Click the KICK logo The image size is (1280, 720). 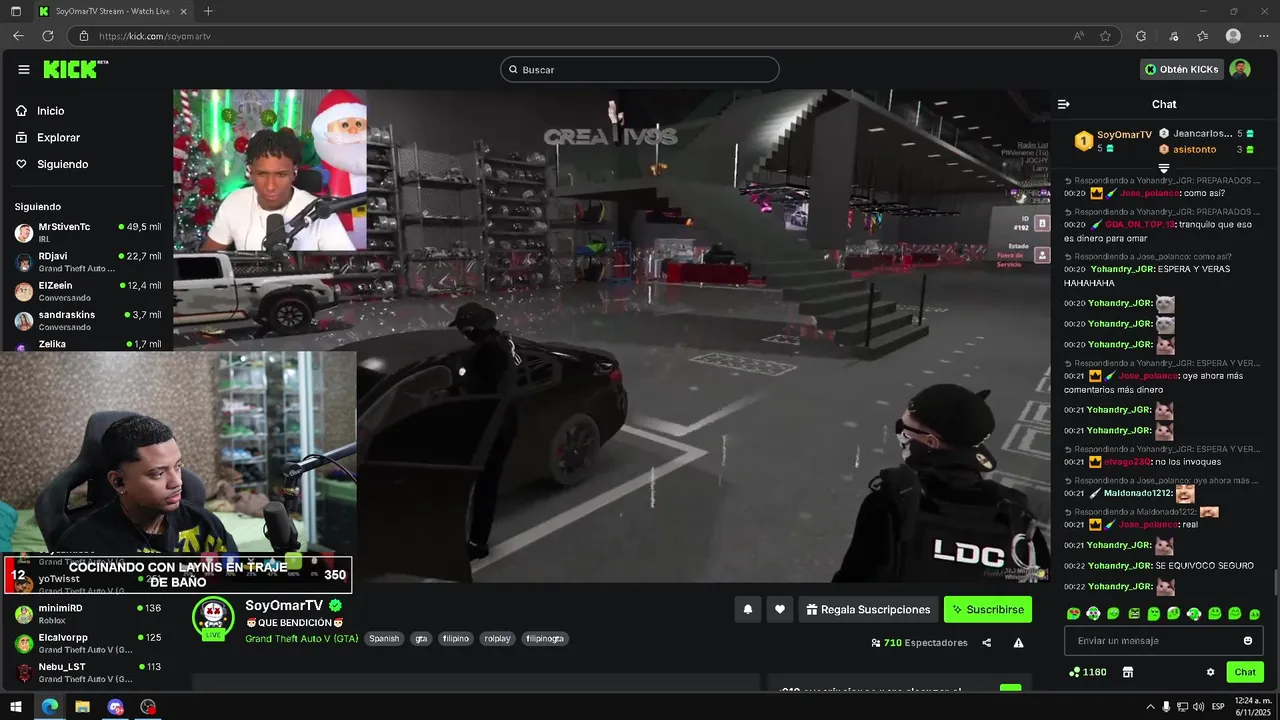click(75, 69)
